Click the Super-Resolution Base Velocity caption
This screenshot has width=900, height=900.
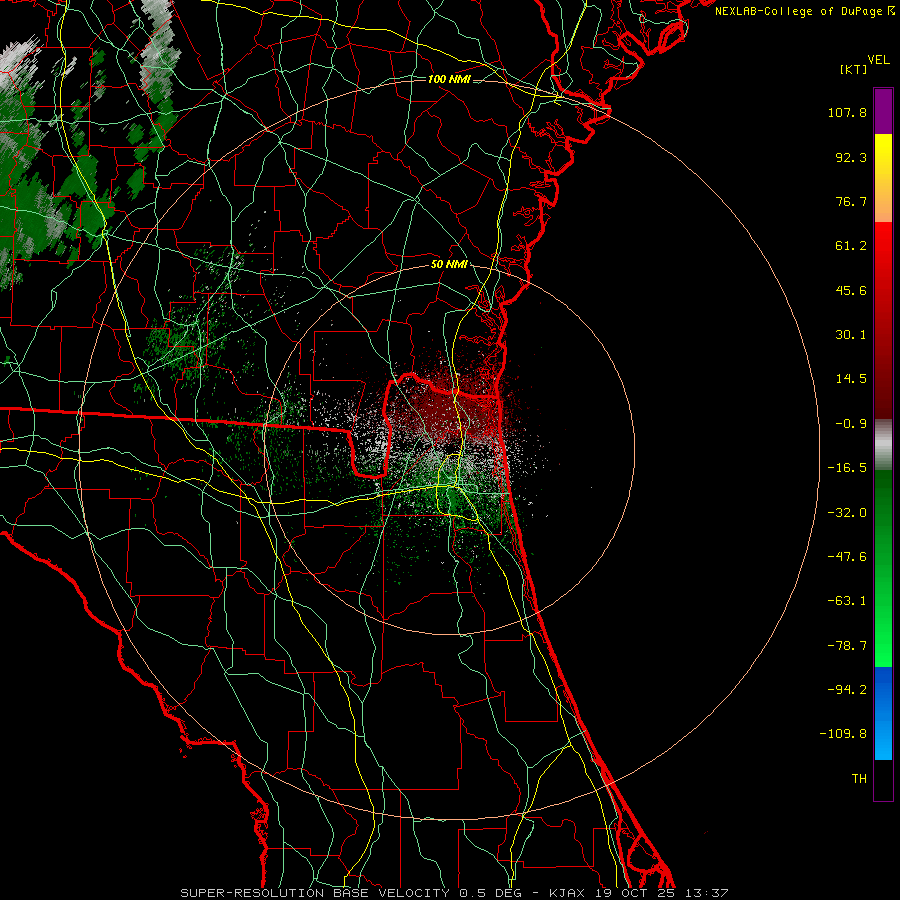tap(454, 893)
